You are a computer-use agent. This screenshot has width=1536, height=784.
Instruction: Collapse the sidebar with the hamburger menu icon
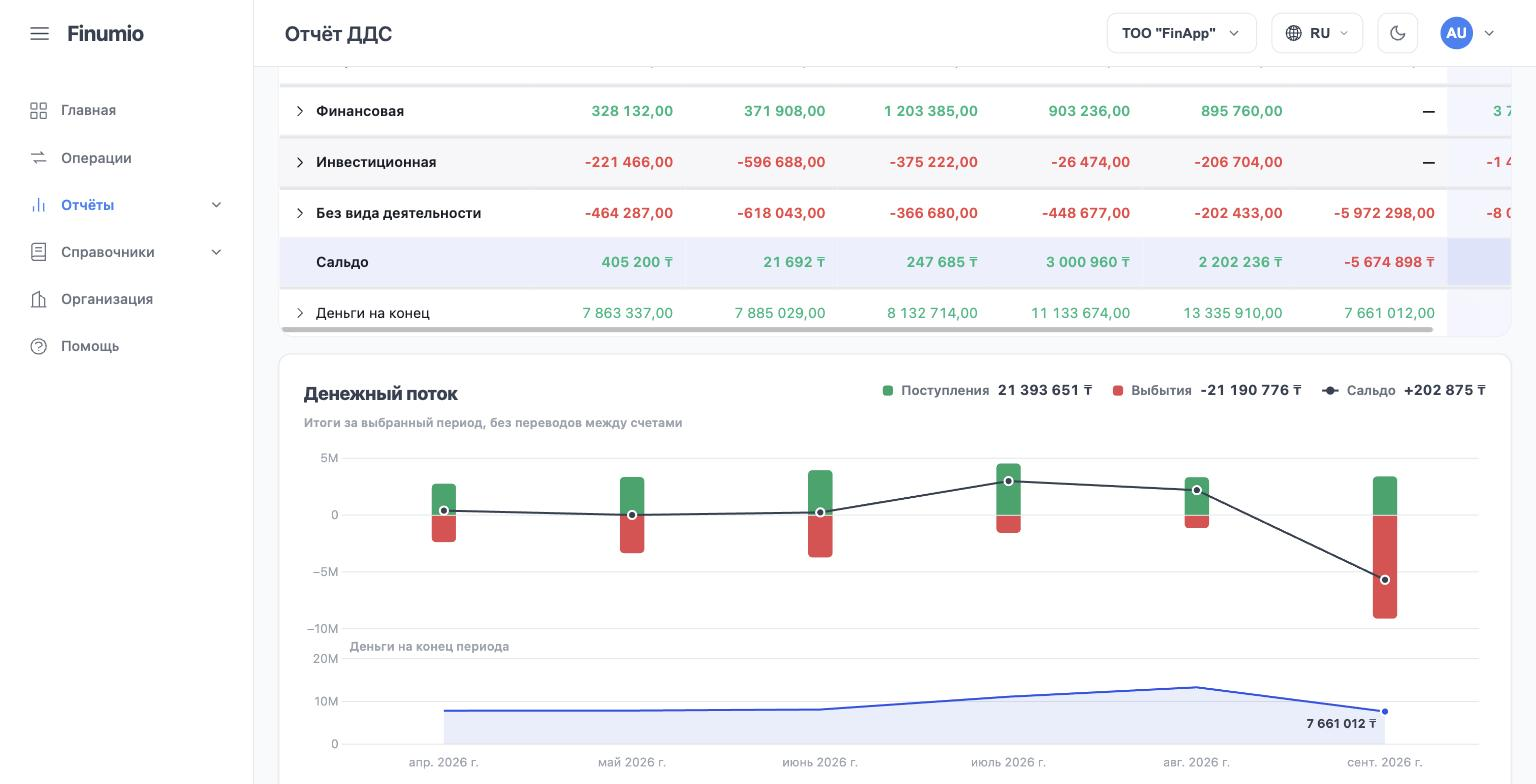tap(39, 34)
